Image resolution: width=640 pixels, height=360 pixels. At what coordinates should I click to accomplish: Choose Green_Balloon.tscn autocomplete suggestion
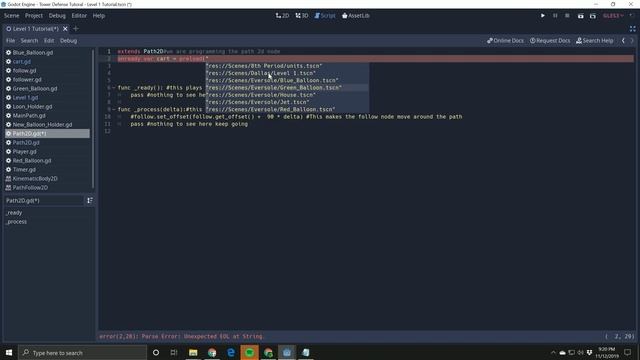(287, 88)
